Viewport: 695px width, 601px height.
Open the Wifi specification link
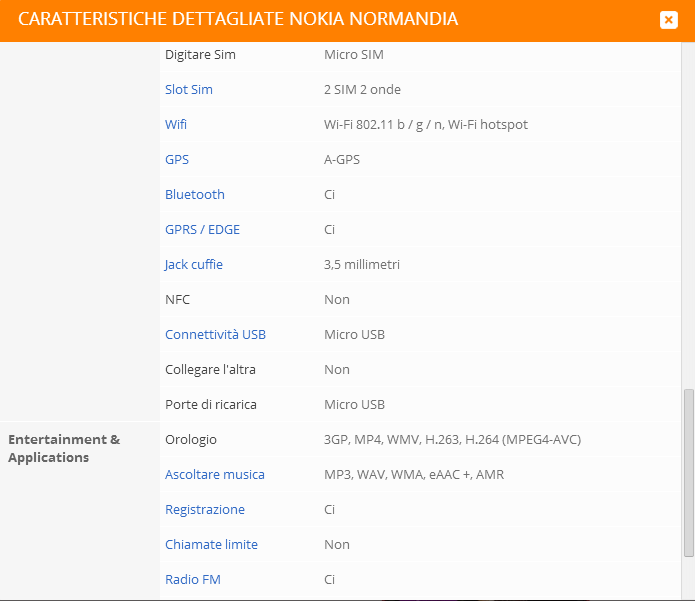coord(176,125)
